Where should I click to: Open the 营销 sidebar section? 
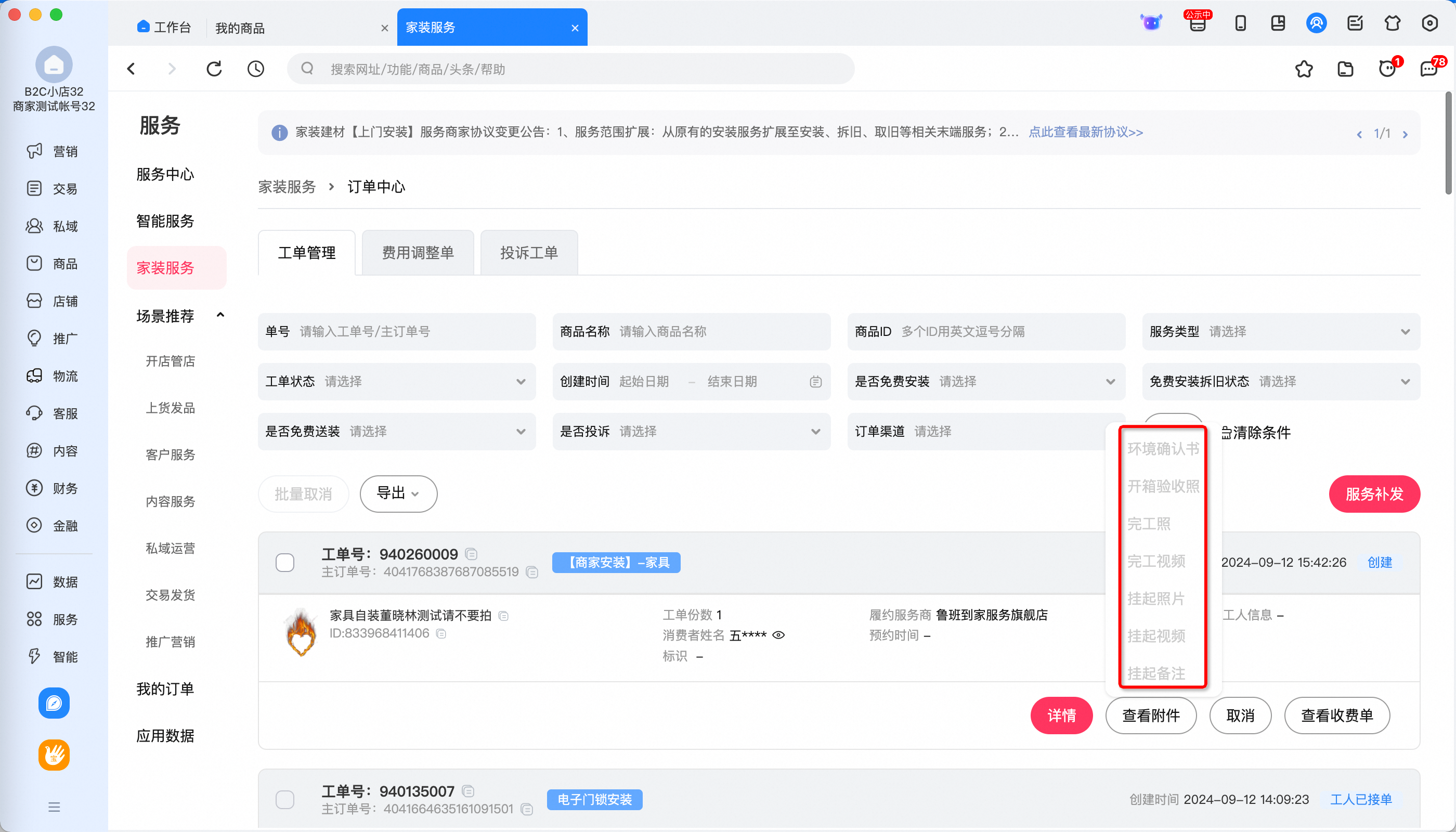pos(53,151)
